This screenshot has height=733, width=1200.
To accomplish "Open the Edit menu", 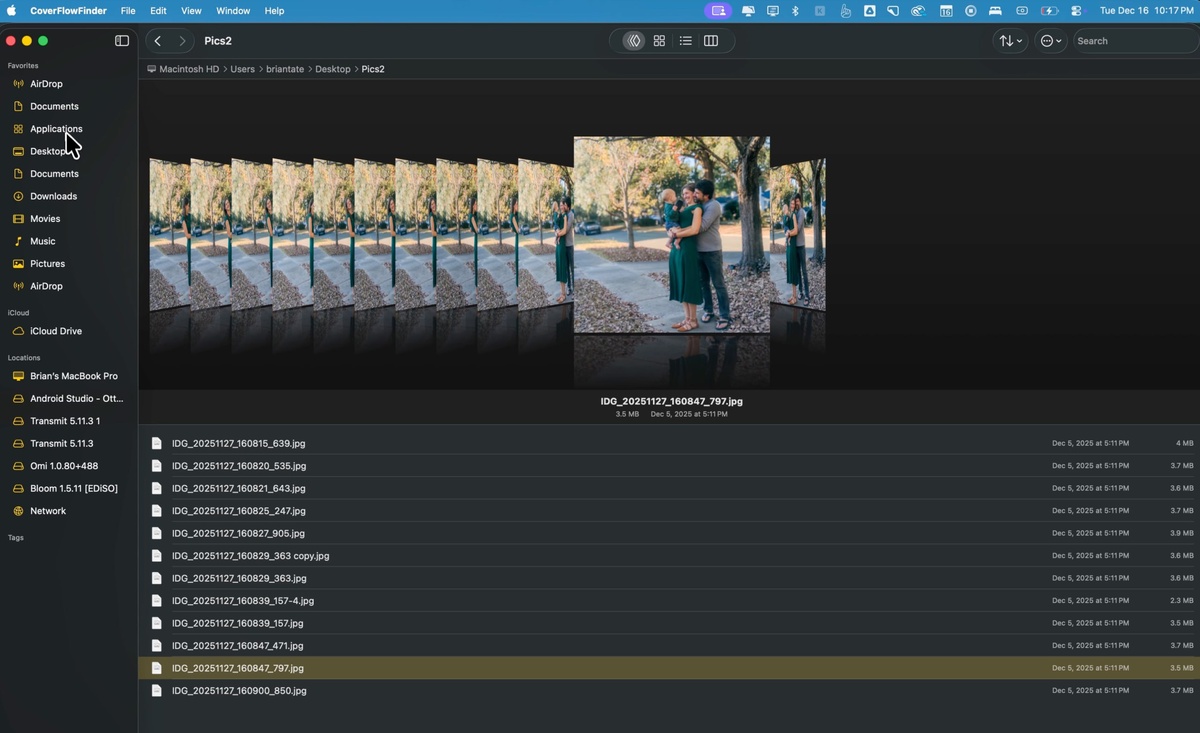I will (x=158, y=11).
